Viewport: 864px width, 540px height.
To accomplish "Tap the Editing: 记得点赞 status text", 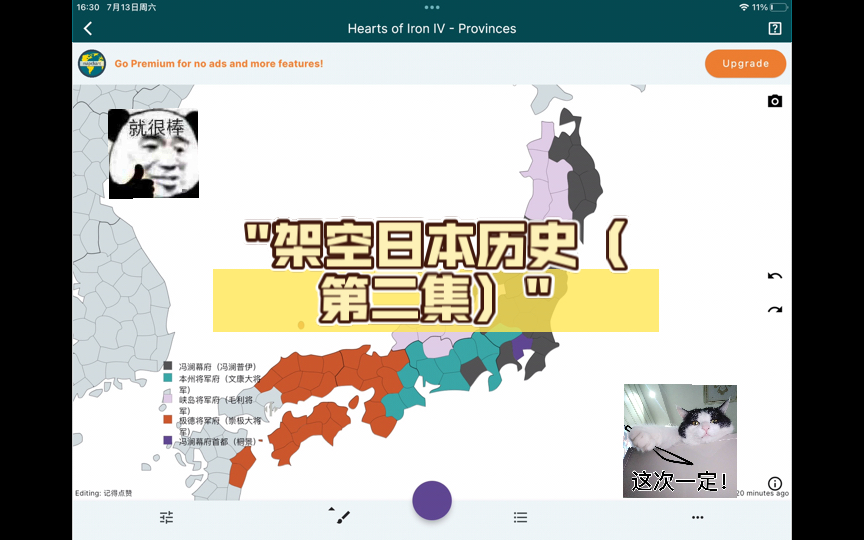I will click(104, 493).
